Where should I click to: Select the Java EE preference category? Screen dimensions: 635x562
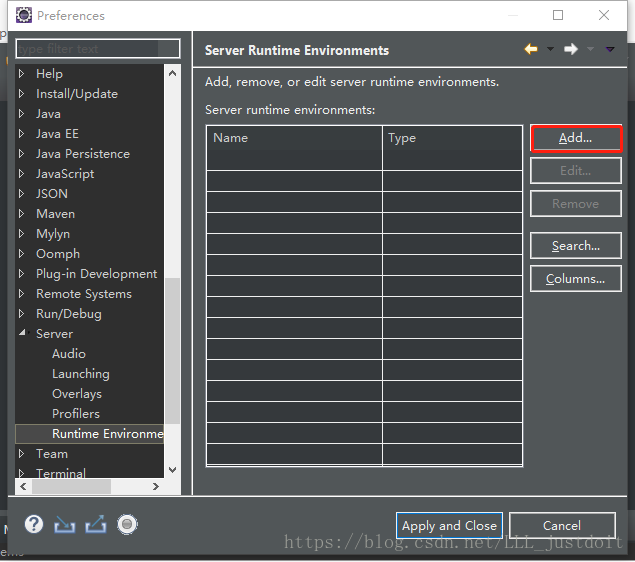57,134
